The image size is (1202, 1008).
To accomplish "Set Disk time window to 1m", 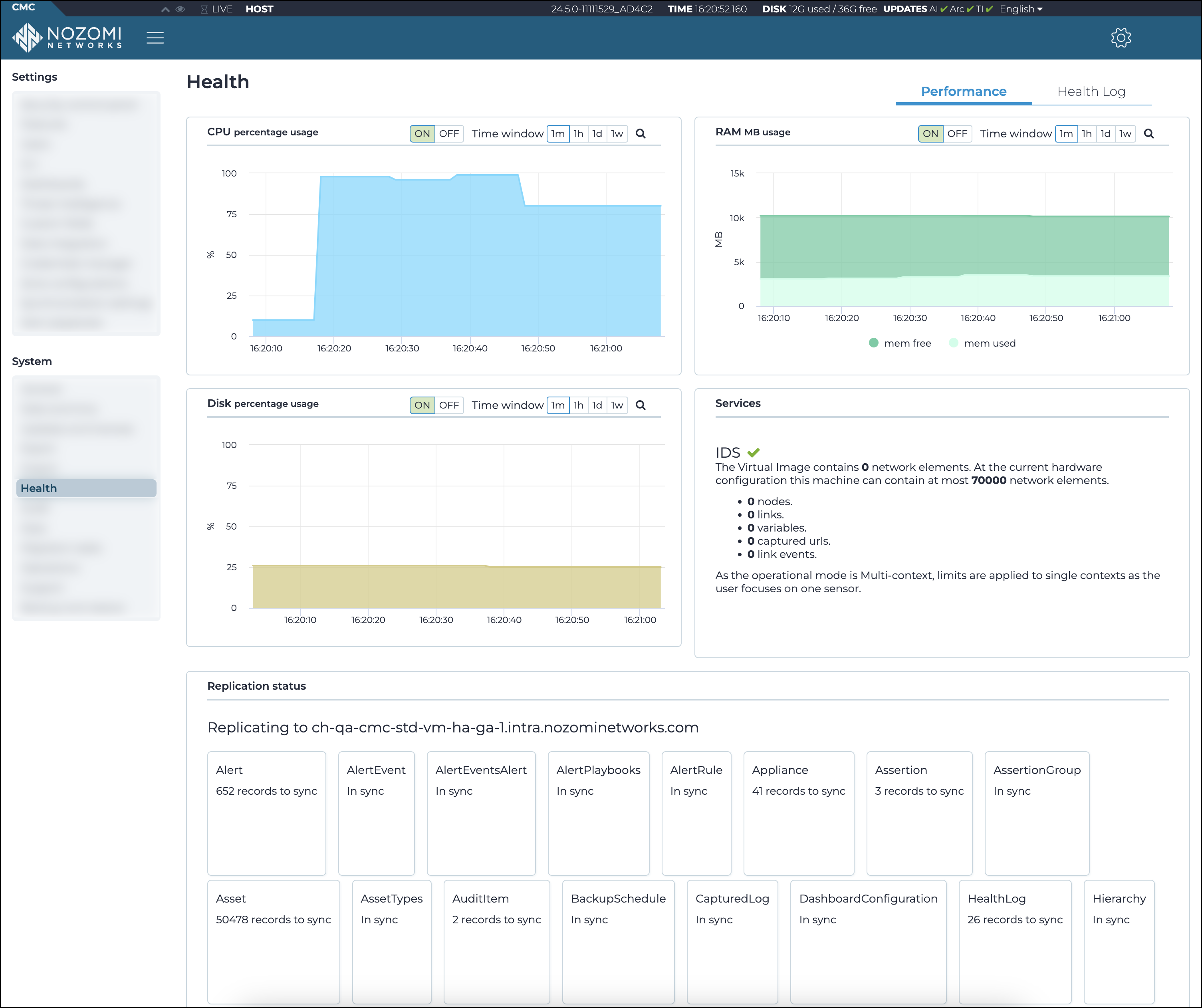I will 558,405.
